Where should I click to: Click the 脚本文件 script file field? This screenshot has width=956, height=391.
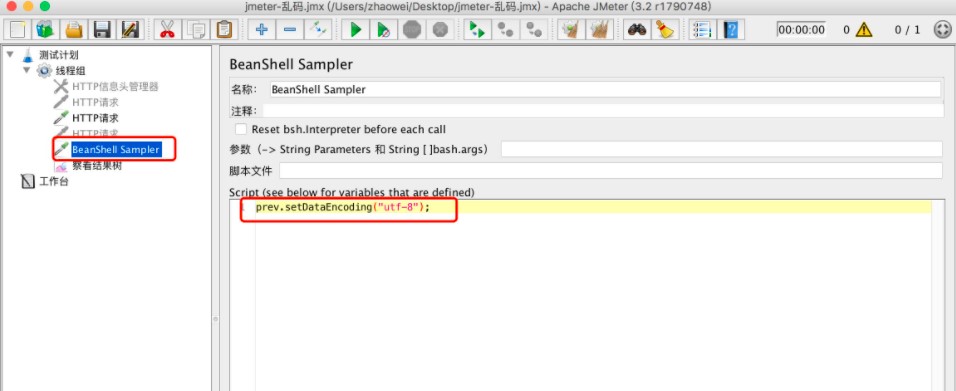tap(611, 171)
